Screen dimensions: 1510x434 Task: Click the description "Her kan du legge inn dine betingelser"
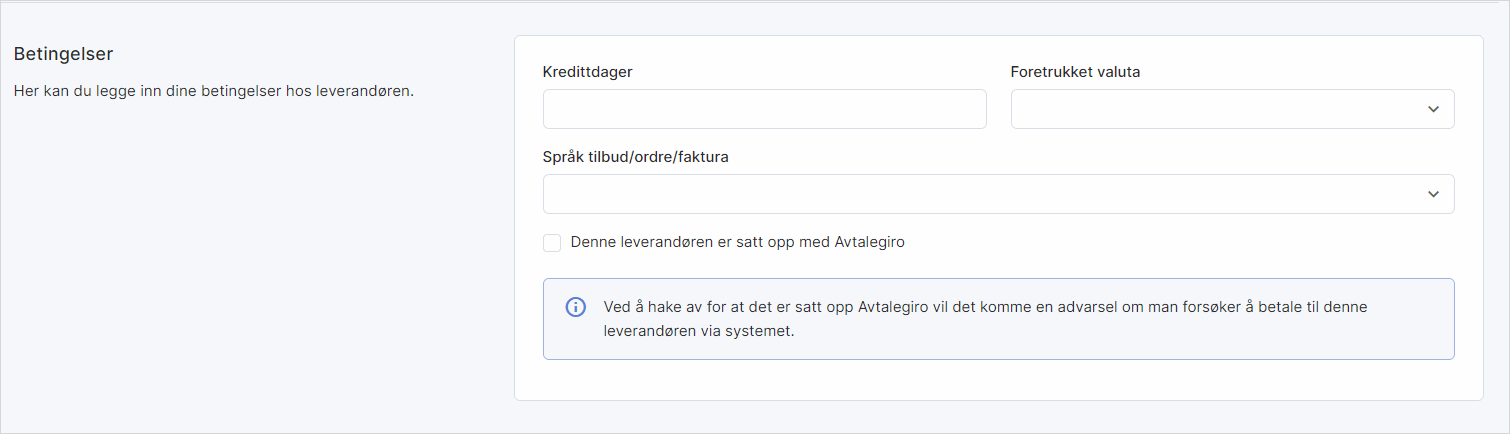coord(213,91)
